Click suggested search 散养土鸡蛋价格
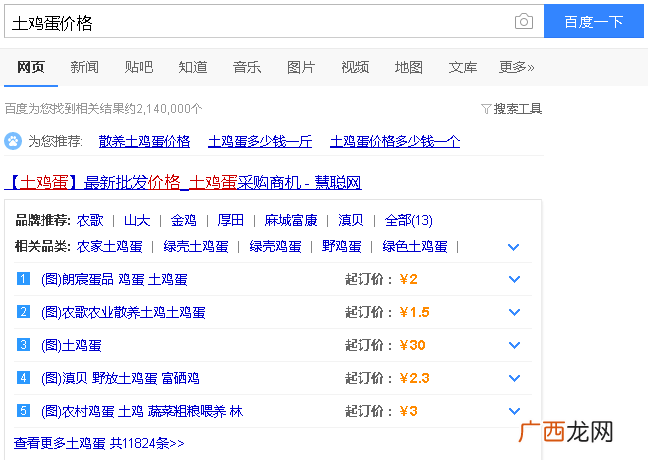This screenshot has width=648, height=460. (144, 141)
